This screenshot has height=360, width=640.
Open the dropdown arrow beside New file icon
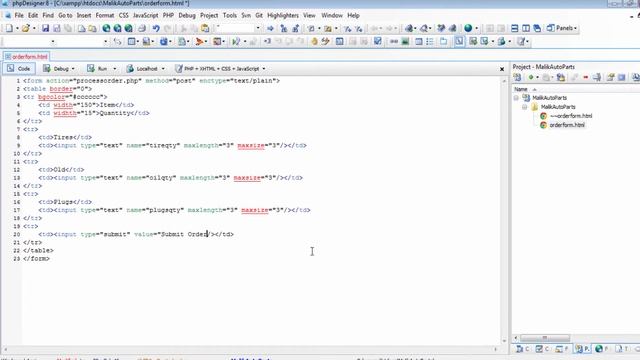[x=17, y=28]
